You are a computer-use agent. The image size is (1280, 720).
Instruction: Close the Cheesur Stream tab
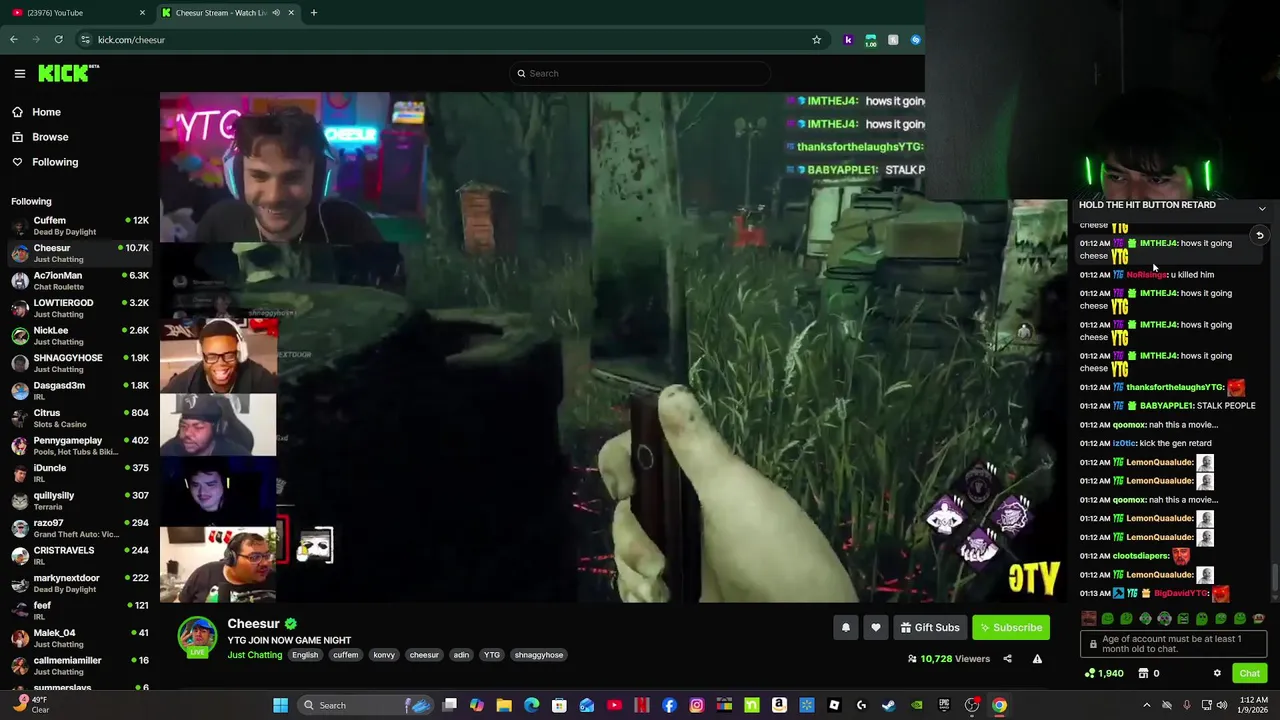[291, 13]
